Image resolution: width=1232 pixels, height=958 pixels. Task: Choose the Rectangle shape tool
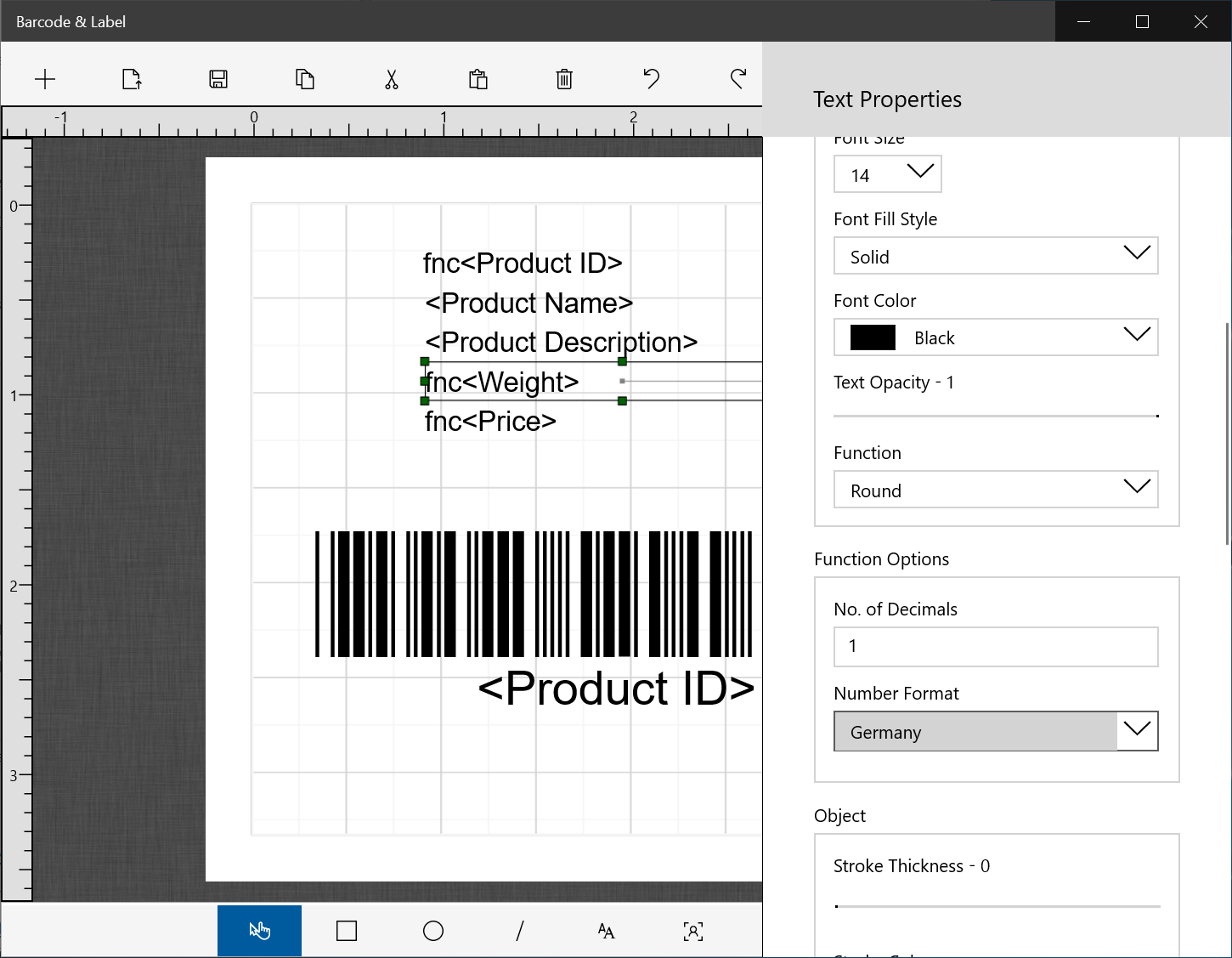[x=347, y=931]
